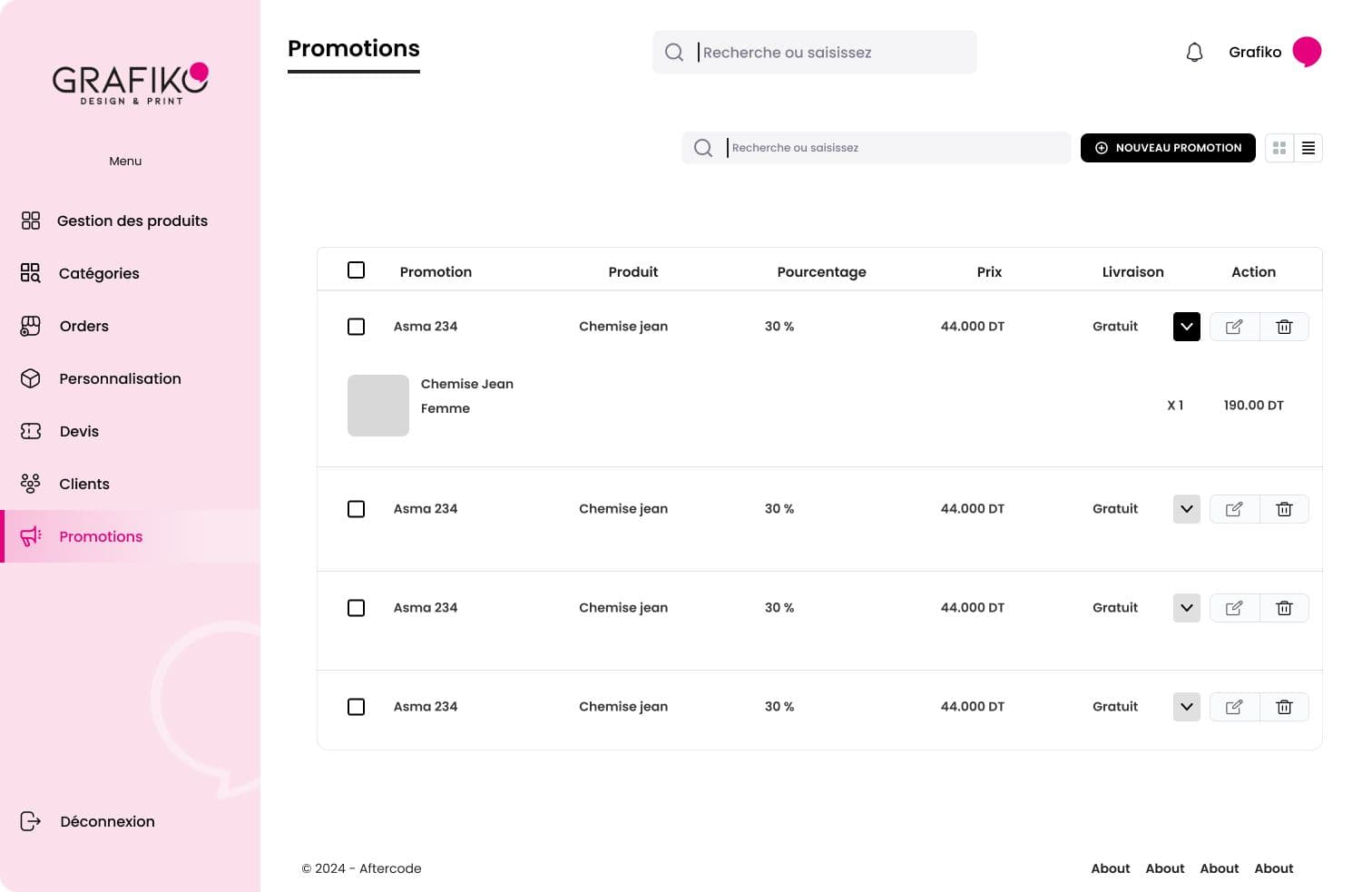Switch to list view layout

click(1308, 148)
